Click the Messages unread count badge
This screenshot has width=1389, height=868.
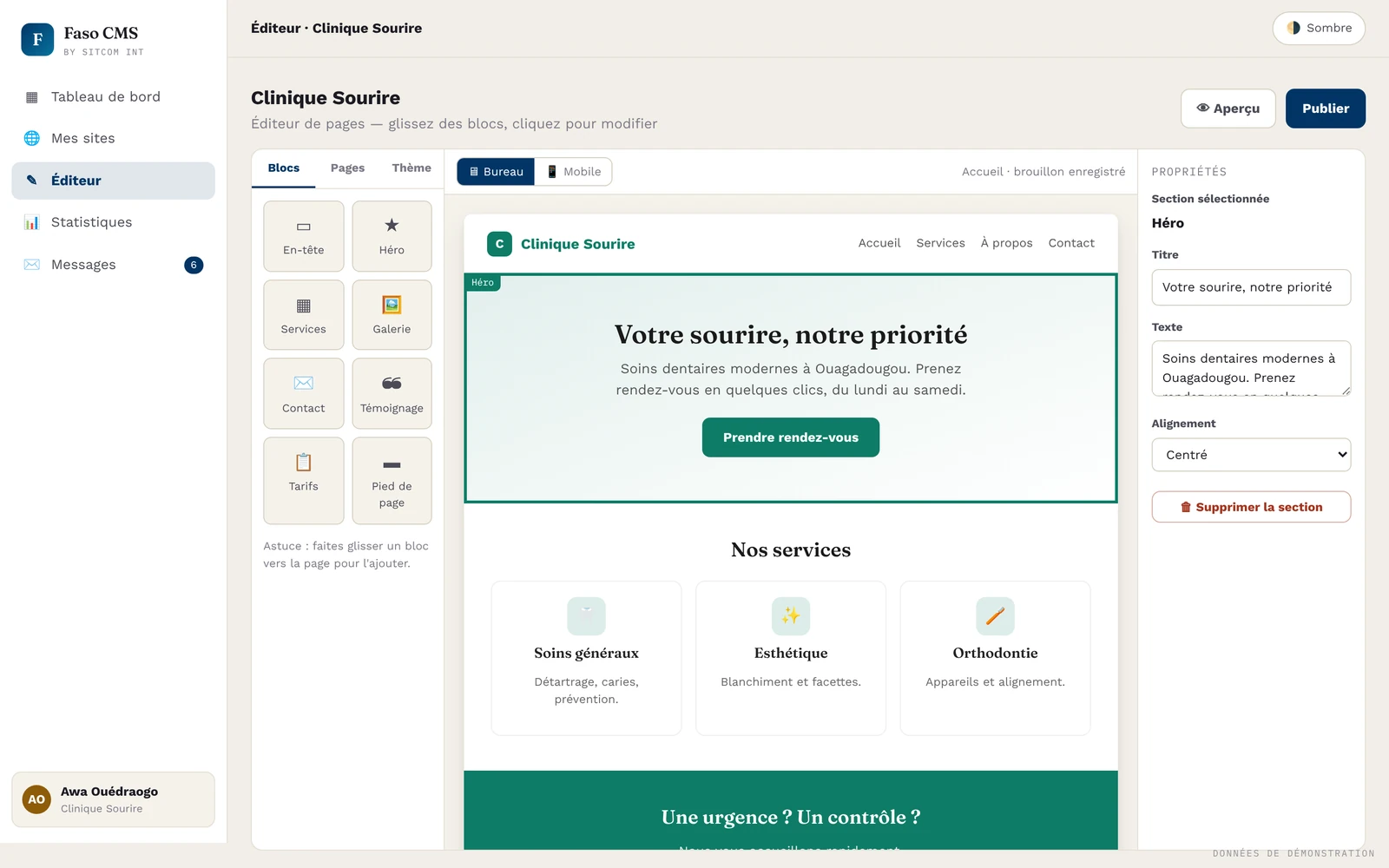[x=194, y=265]
